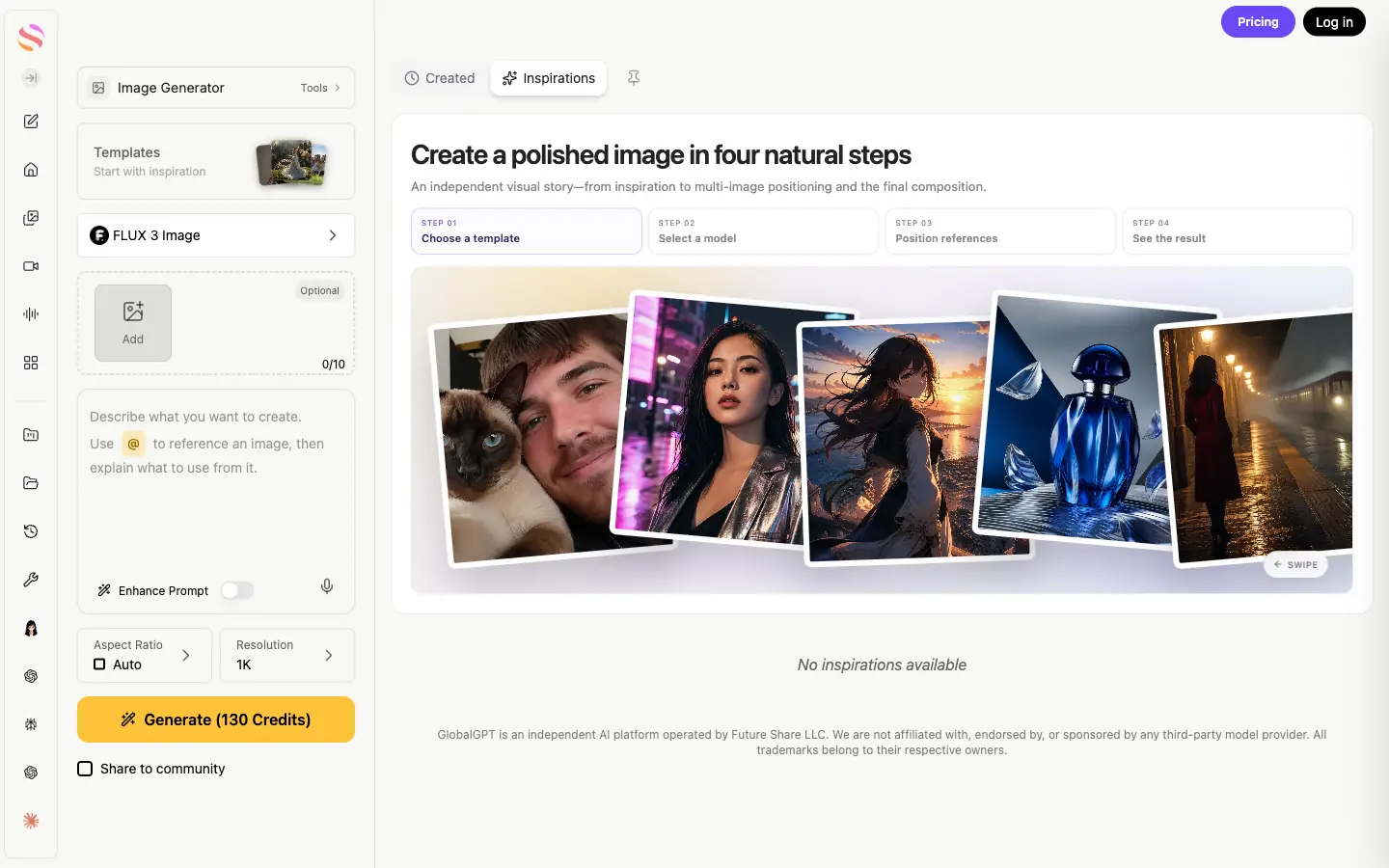Check the Share to community box
The width and height of the screenshot is (1389, 868).
85,769
